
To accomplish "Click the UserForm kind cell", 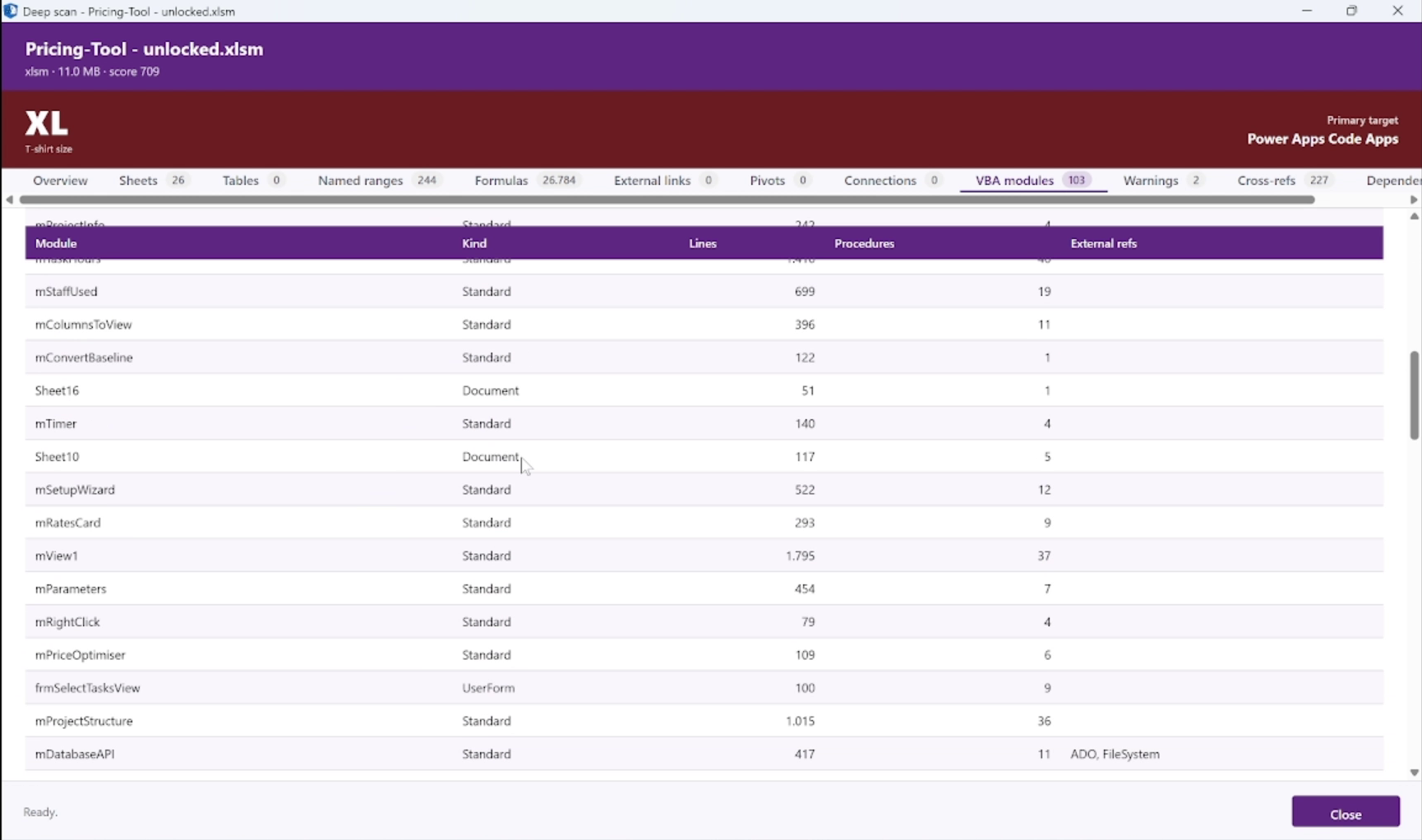I will (x=488, y=688).
